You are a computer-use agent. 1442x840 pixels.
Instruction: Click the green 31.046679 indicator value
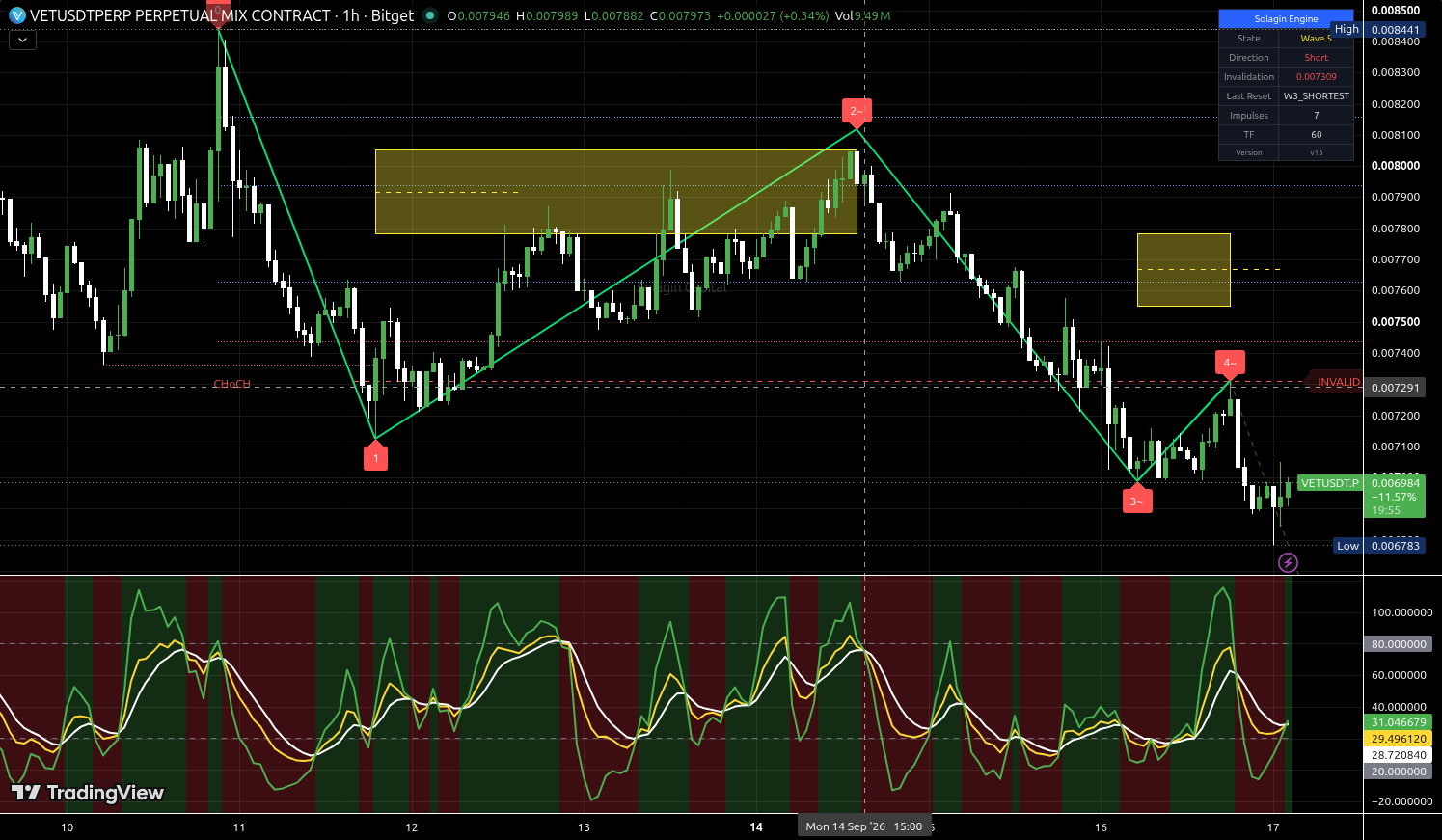click(1399, 722)
